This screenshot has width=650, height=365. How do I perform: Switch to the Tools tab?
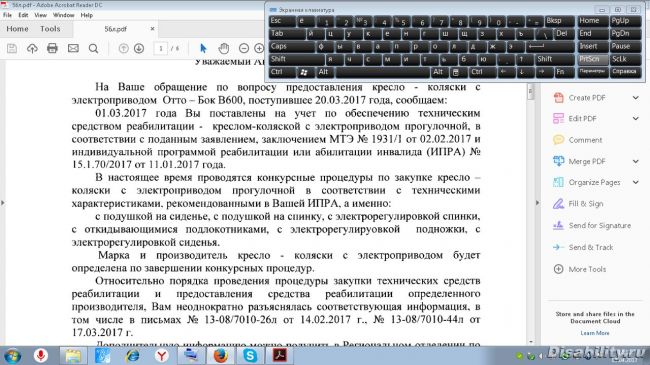click(x=50, y=29)
